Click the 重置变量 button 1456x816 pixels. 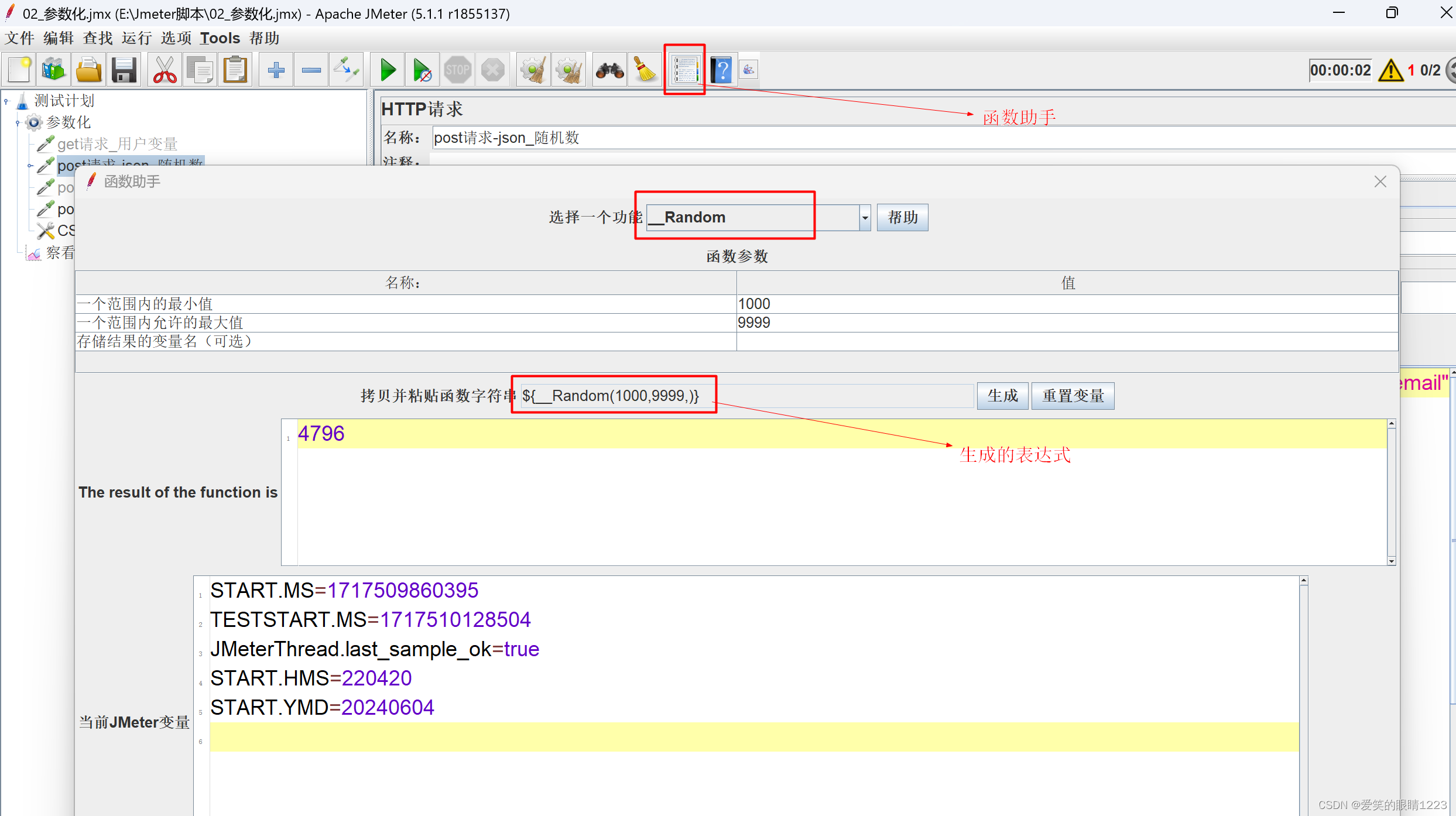1073,396
